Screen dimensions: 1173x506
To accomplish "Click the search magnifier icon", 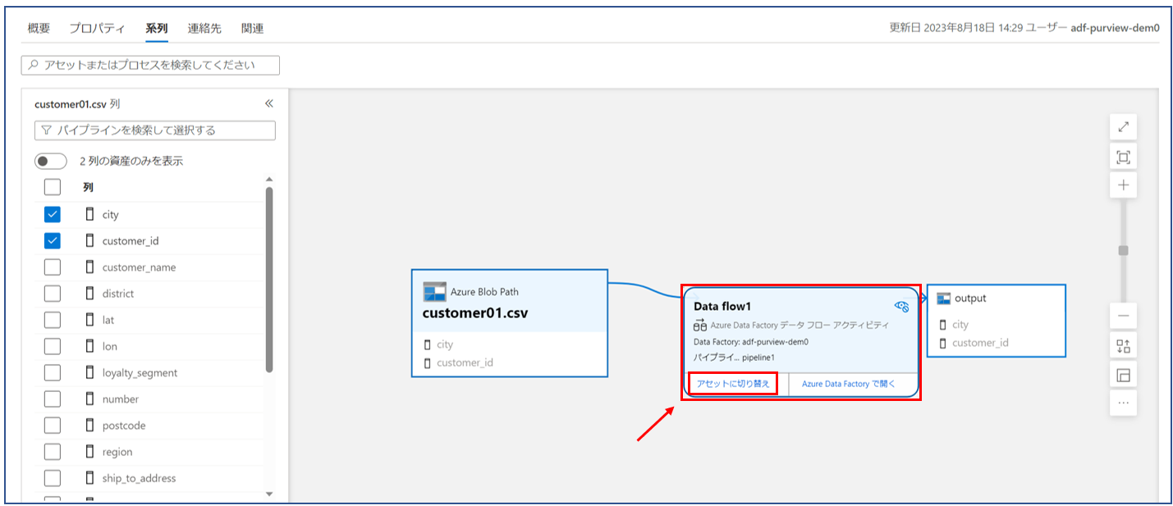I will (x=32, y=65).
